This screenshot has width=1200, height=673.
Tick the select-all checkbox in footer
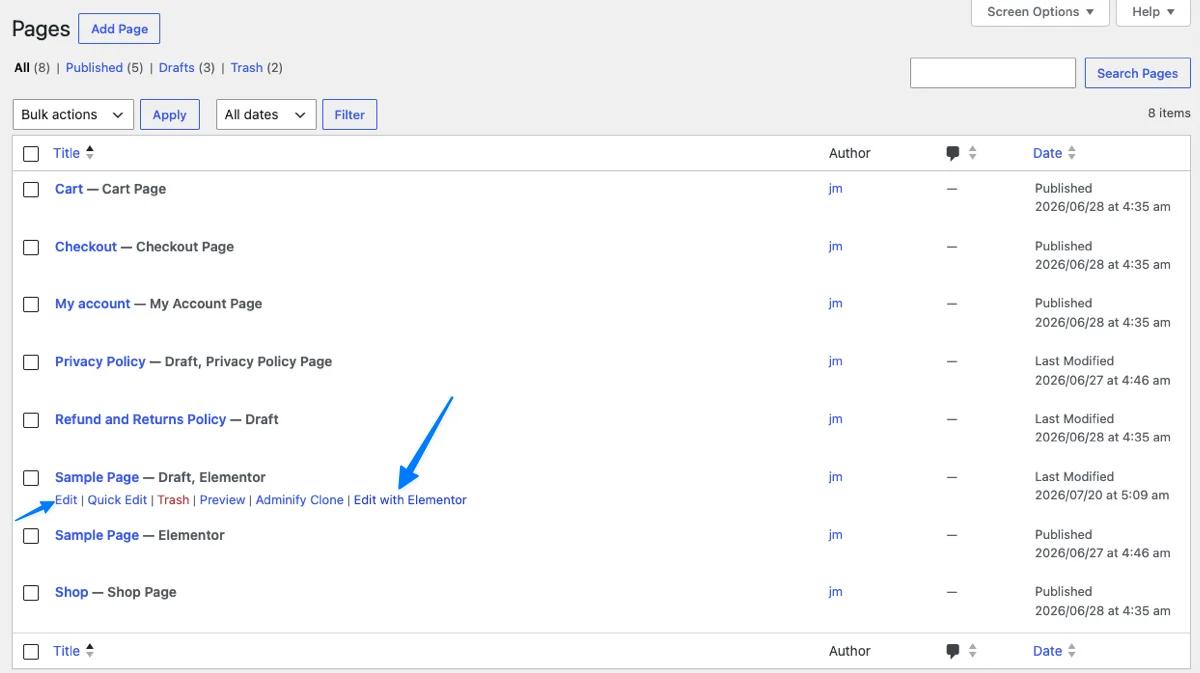point(31,651)
